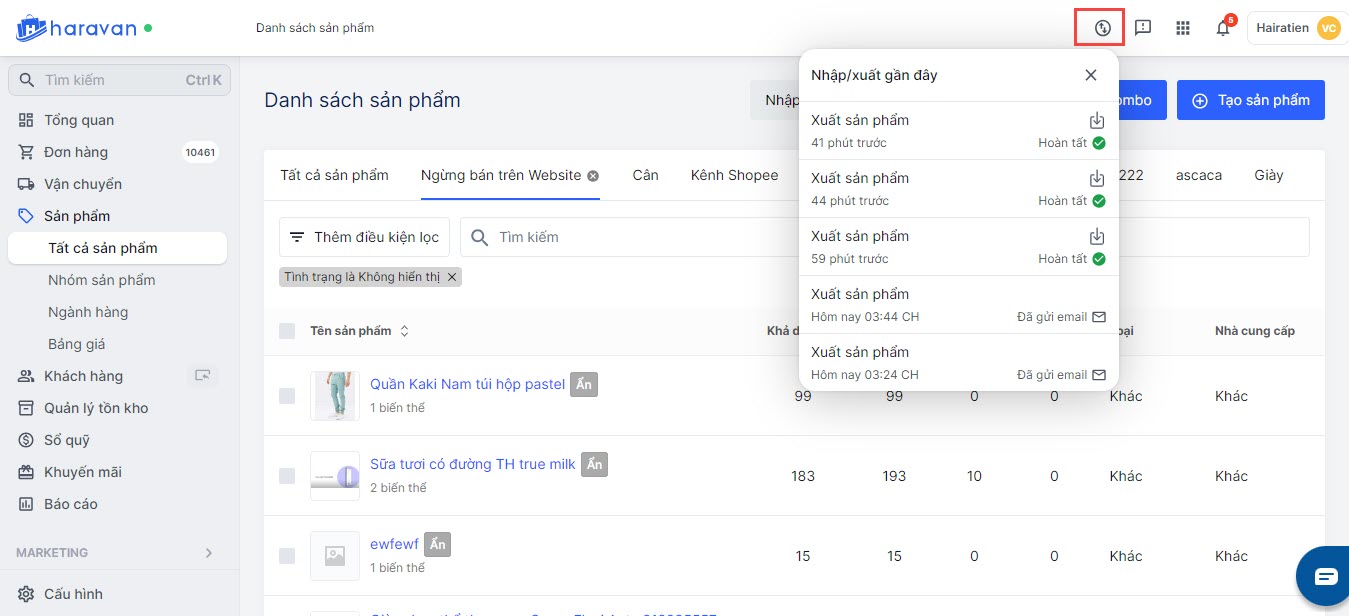Download the export from 44 phút trước
Viewport: 1349px width, 616px height.
pyautogui.click(x=1097, y=179)
